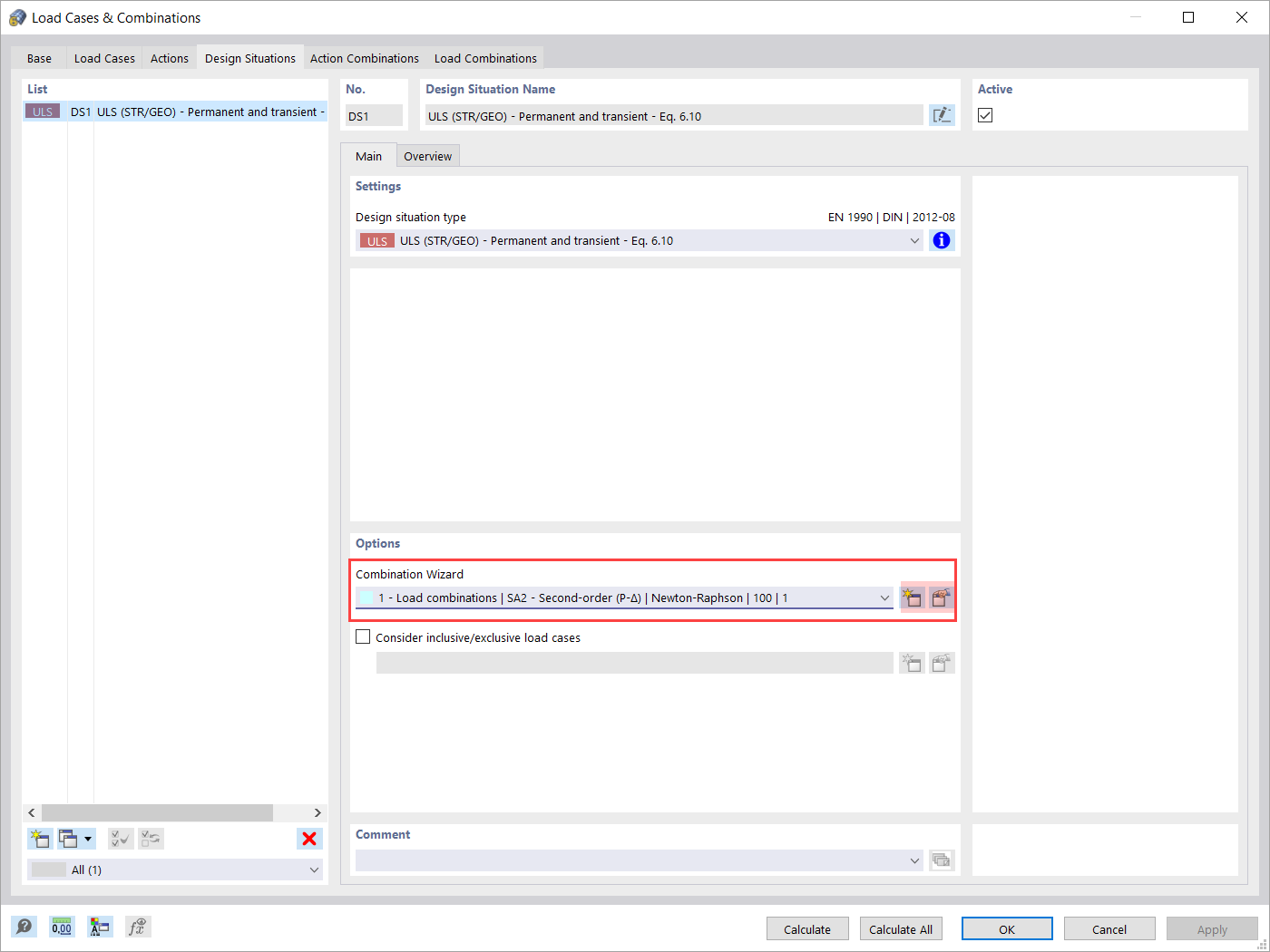This screenshot has width=1270, height=952.
Task: Open the Actions tab
Action: pyautogui.click(x=170, y=58)
